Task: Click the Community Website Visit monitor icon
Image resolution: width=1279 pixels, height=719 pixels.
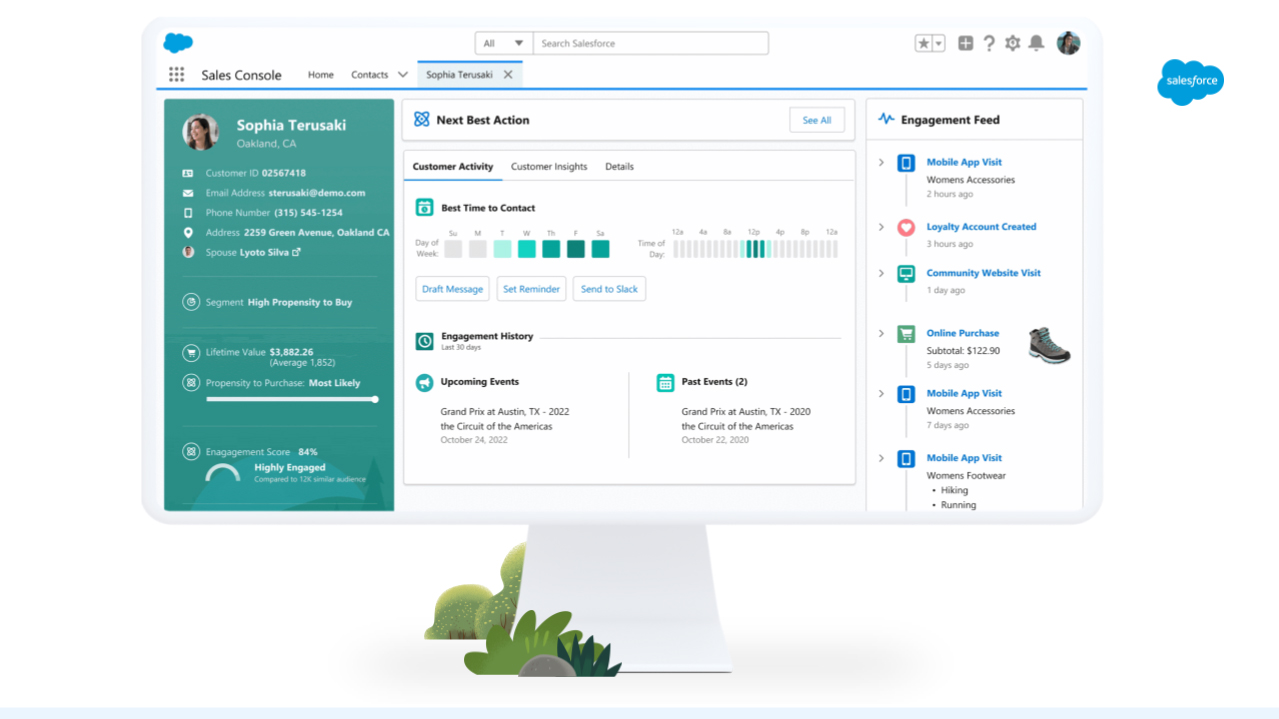Action: pyautogui.click(x=906, y=273)
